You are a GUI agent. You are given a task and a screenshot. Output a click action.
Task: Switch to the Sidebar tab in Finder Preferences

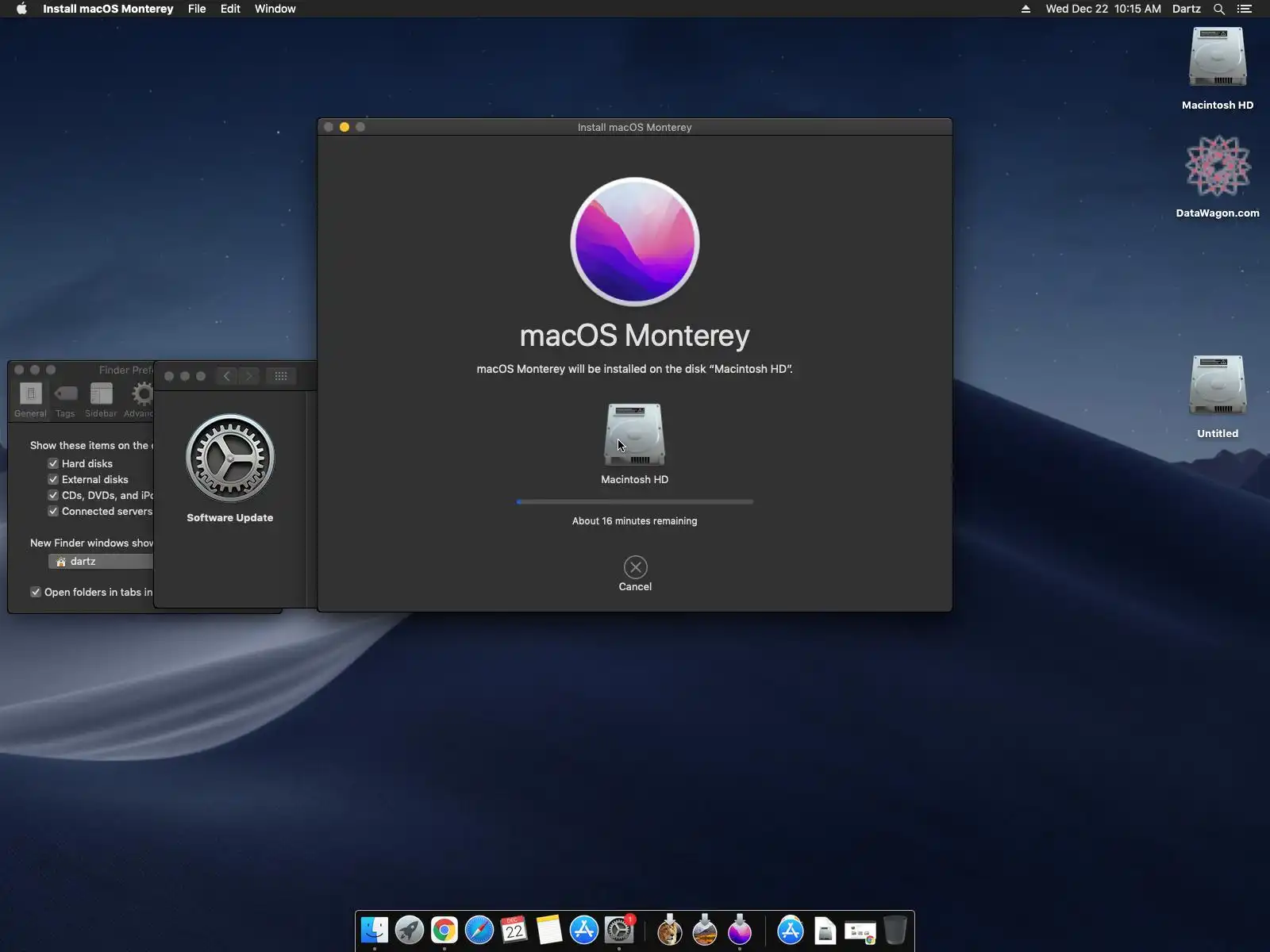[101, 399]
